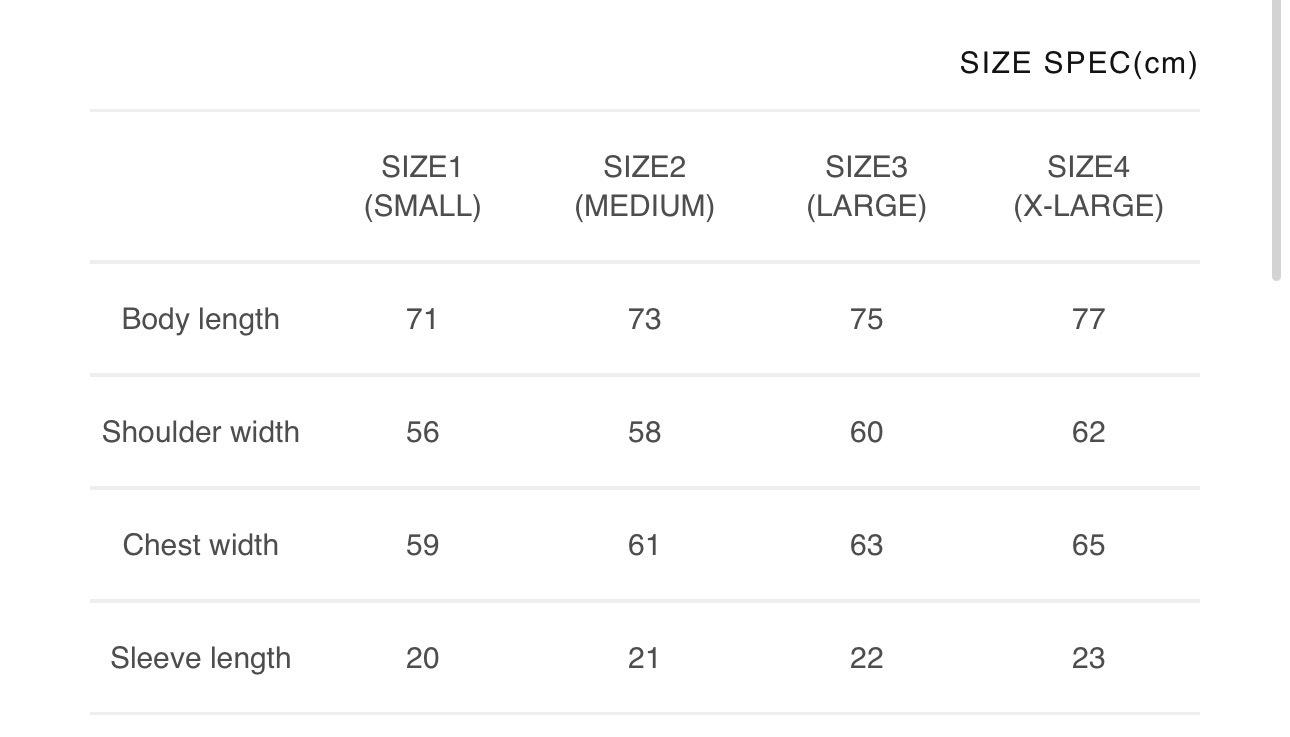Viewport: 1290px width, 737px height.
Task: Select the SIZE4 (X-LARGE) column header
Action: coord(1088,186)
